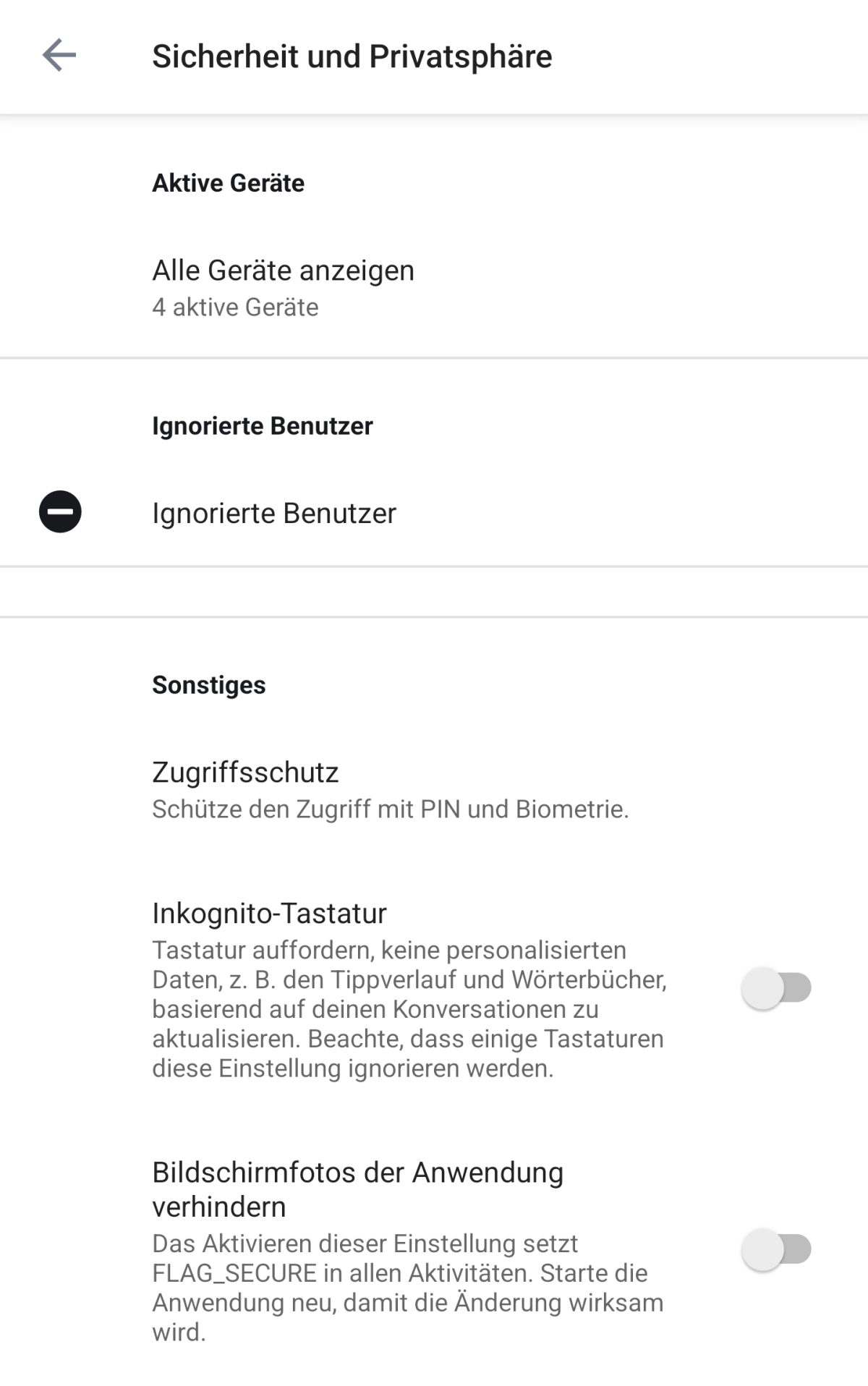This screenshot has height=1386, width=868.
Task: Click the bold 'Ignorierte Benutzer' section header
Action: pos(262,426)
